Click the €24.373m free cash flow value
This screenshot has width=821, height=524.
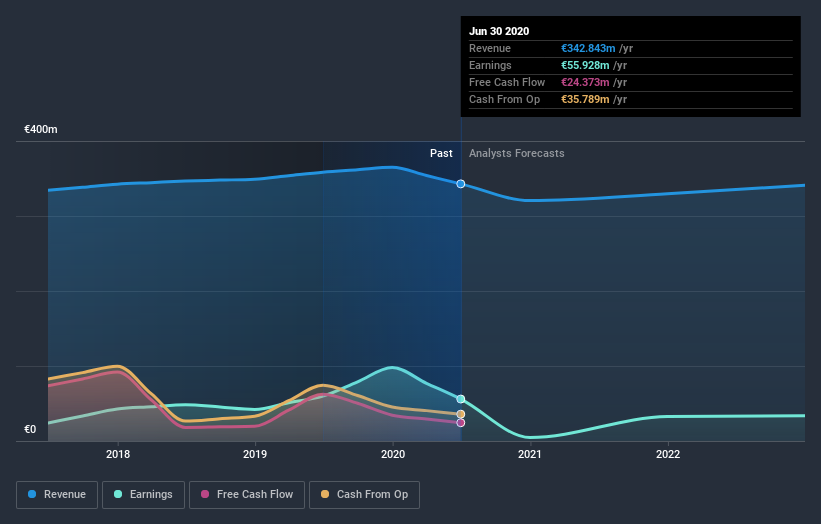click(x=585, y=82)
